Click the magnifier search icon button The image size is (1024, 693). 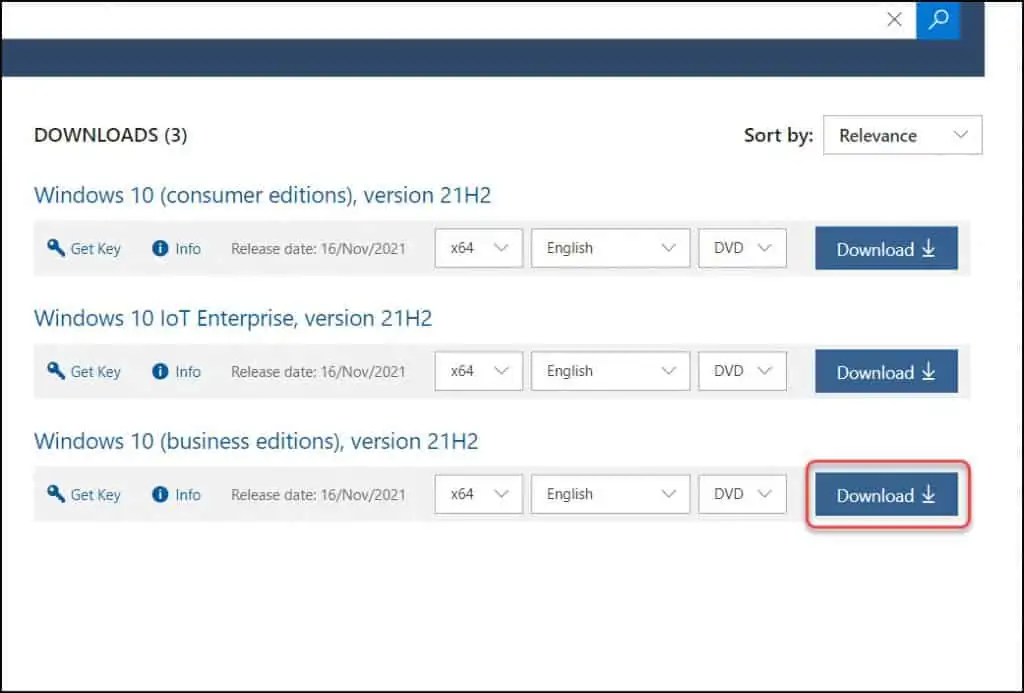pos(938,20)
